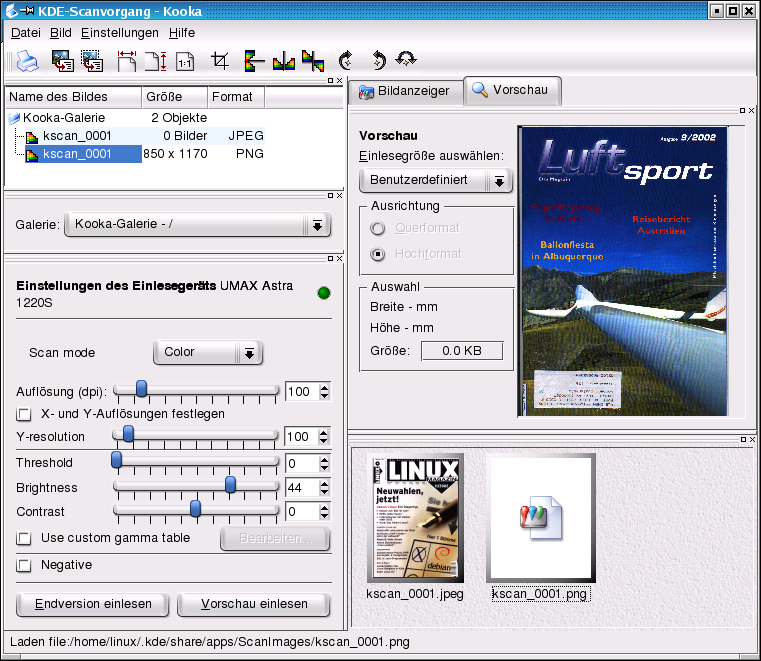Select the kscan_0001.jpeg thumbnail

[x=415, y=517]
